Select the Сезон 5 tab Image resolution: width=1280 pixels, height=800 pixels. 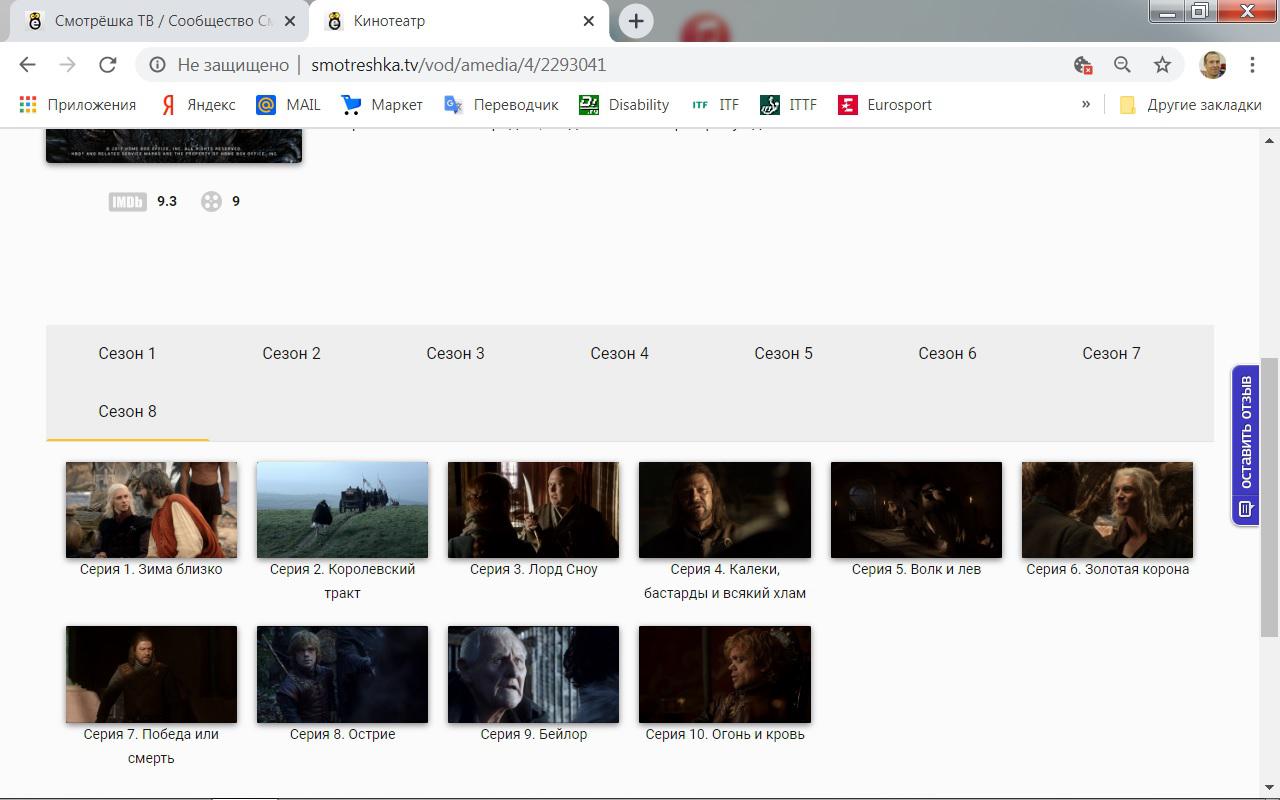[x=783, y=353]
